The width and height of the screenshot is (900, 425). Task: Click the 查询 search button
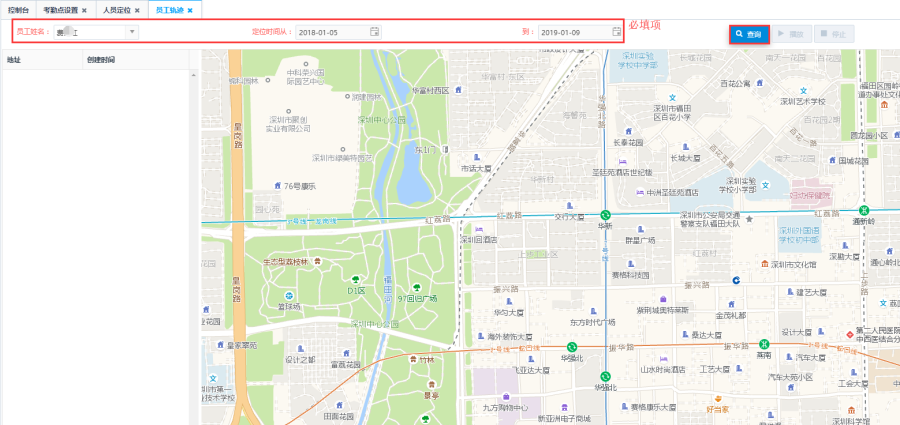[748, 33]
